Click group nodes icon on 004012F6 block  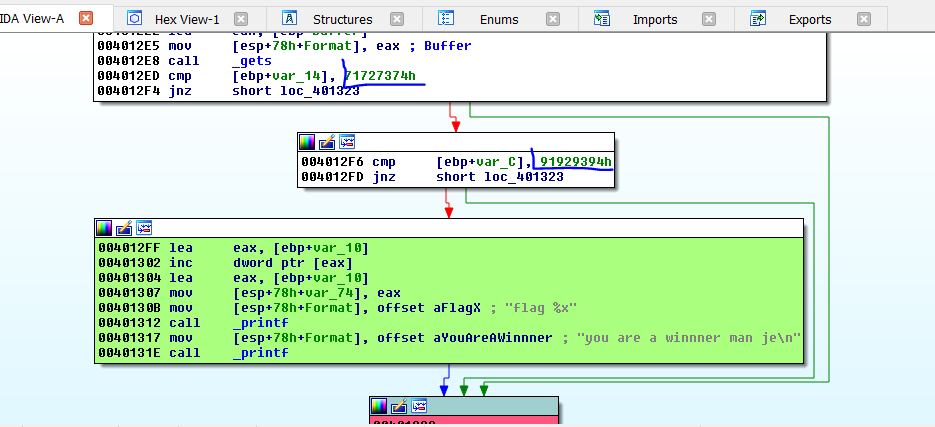(347, 142)
